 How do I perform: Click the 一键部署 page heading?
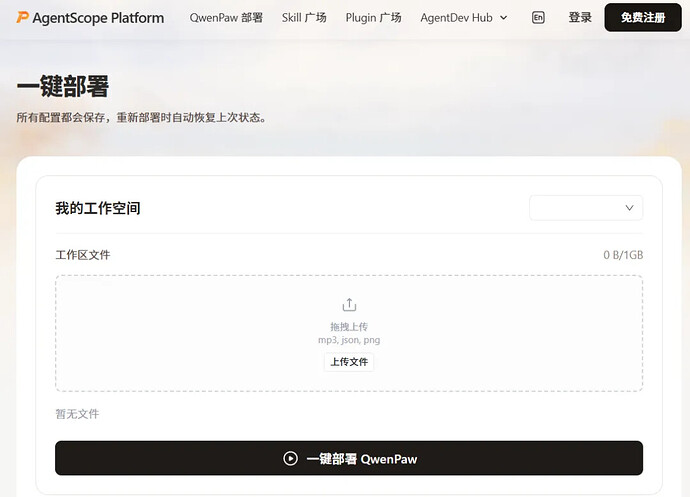(62, 86)
